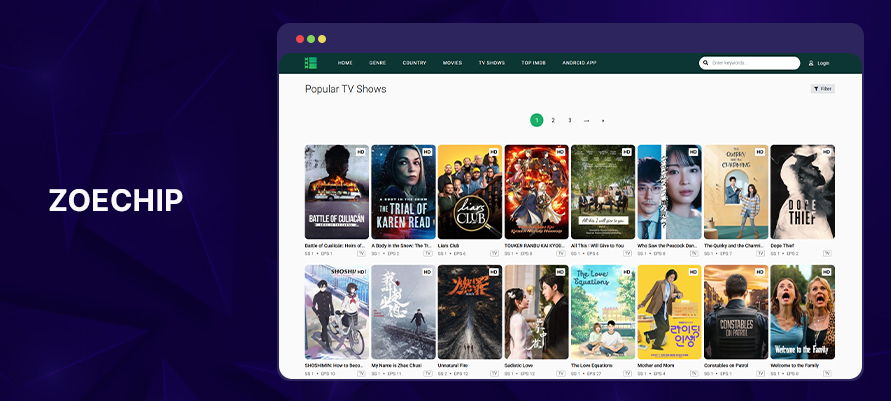Viewport: 891px width, 401px height.
Task: Click the TV tag under Unnatural Fire
Action: (494, 373)
